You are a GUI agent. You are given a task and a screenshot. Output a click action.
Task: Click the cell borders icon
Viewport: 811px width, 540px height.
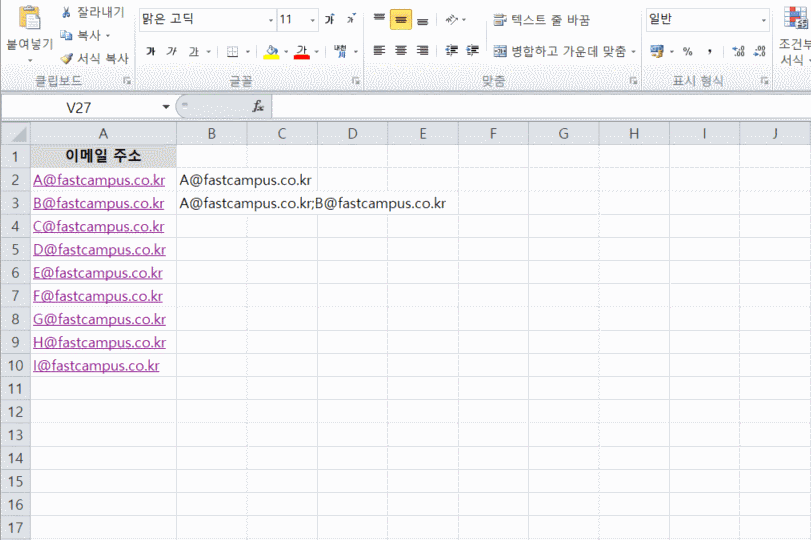click(x=233, y=51)
